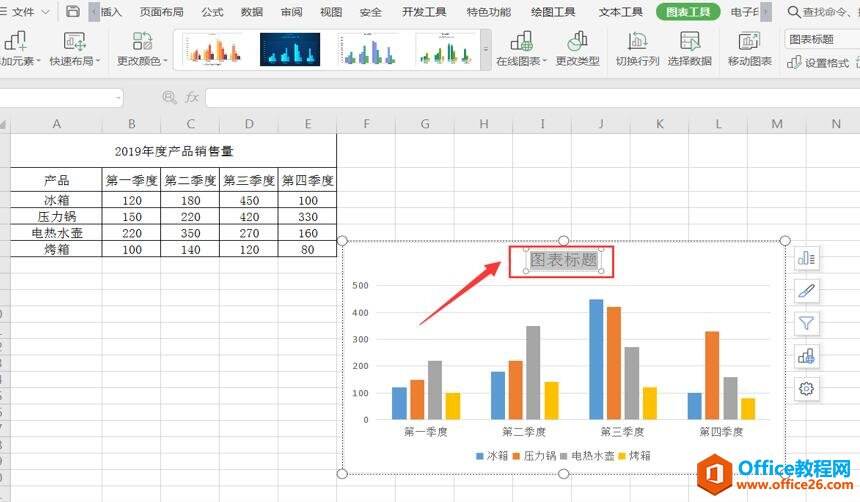This screenshot has width=860, height=502.
Task: Click the zoom icon beside fx
Action: click(x=169, y=98)
